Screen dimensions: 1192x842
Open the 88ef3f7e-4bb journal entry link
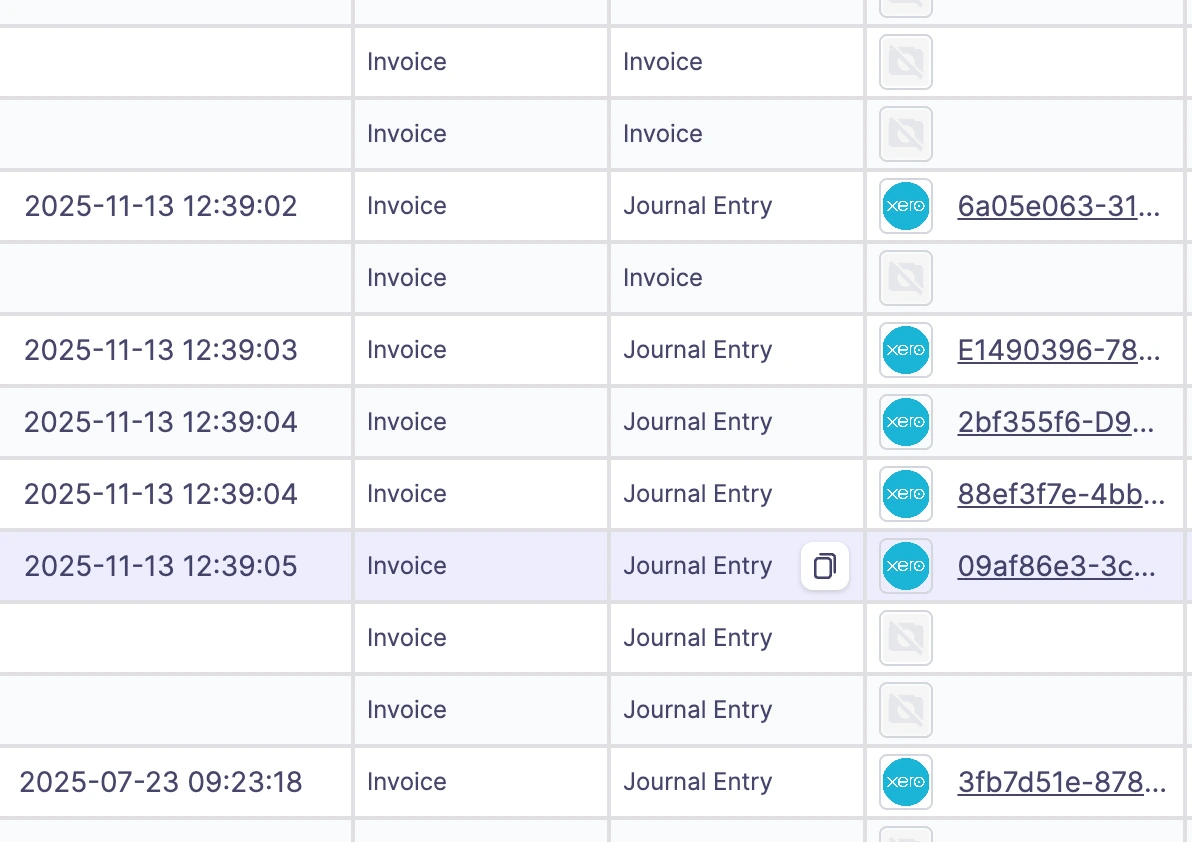[x=1062, y=494]
